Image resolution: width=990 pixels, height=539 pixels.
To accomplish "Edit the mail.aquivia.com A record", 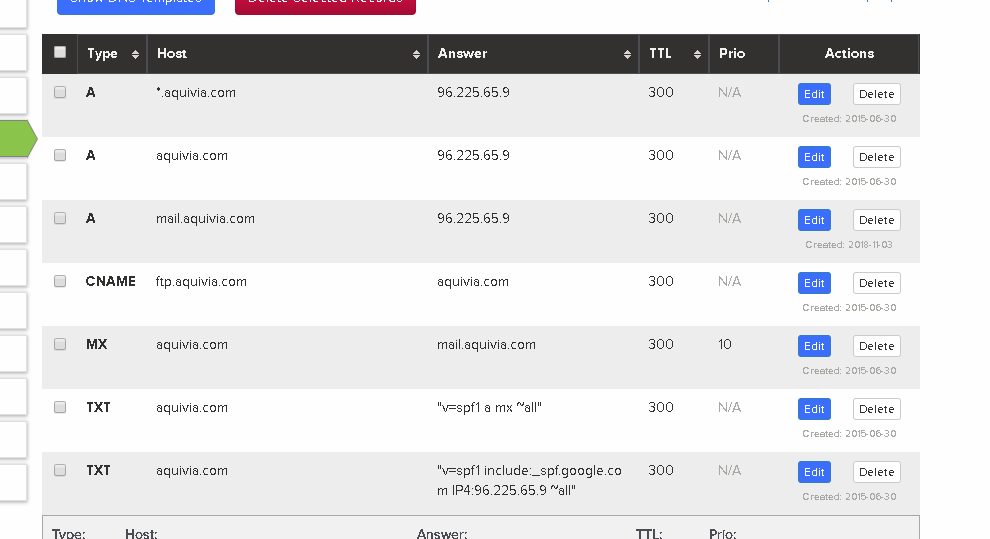I will (814, 220).
